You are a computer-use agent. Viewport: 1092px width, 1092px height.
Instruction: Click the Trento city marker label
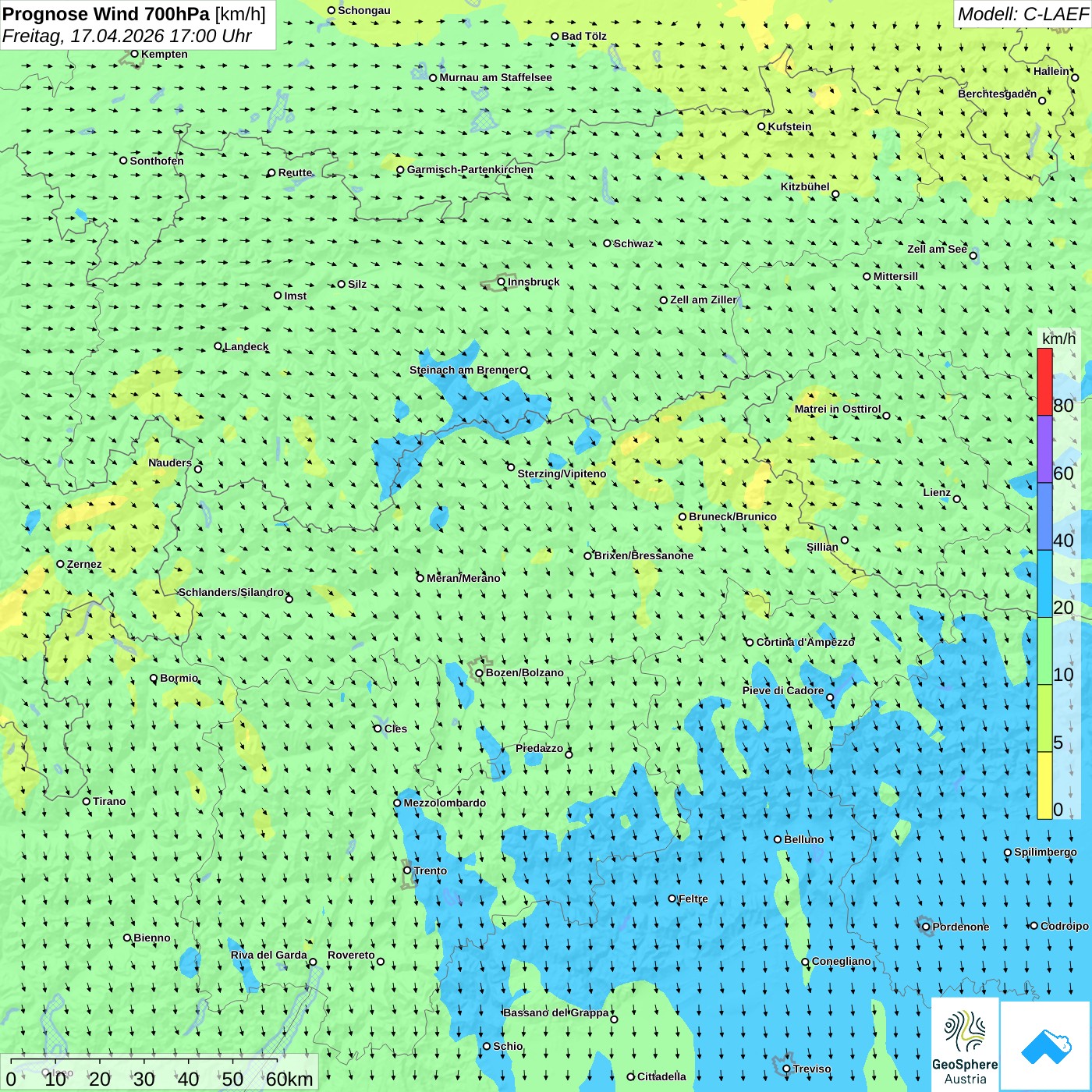click(431, 870)
